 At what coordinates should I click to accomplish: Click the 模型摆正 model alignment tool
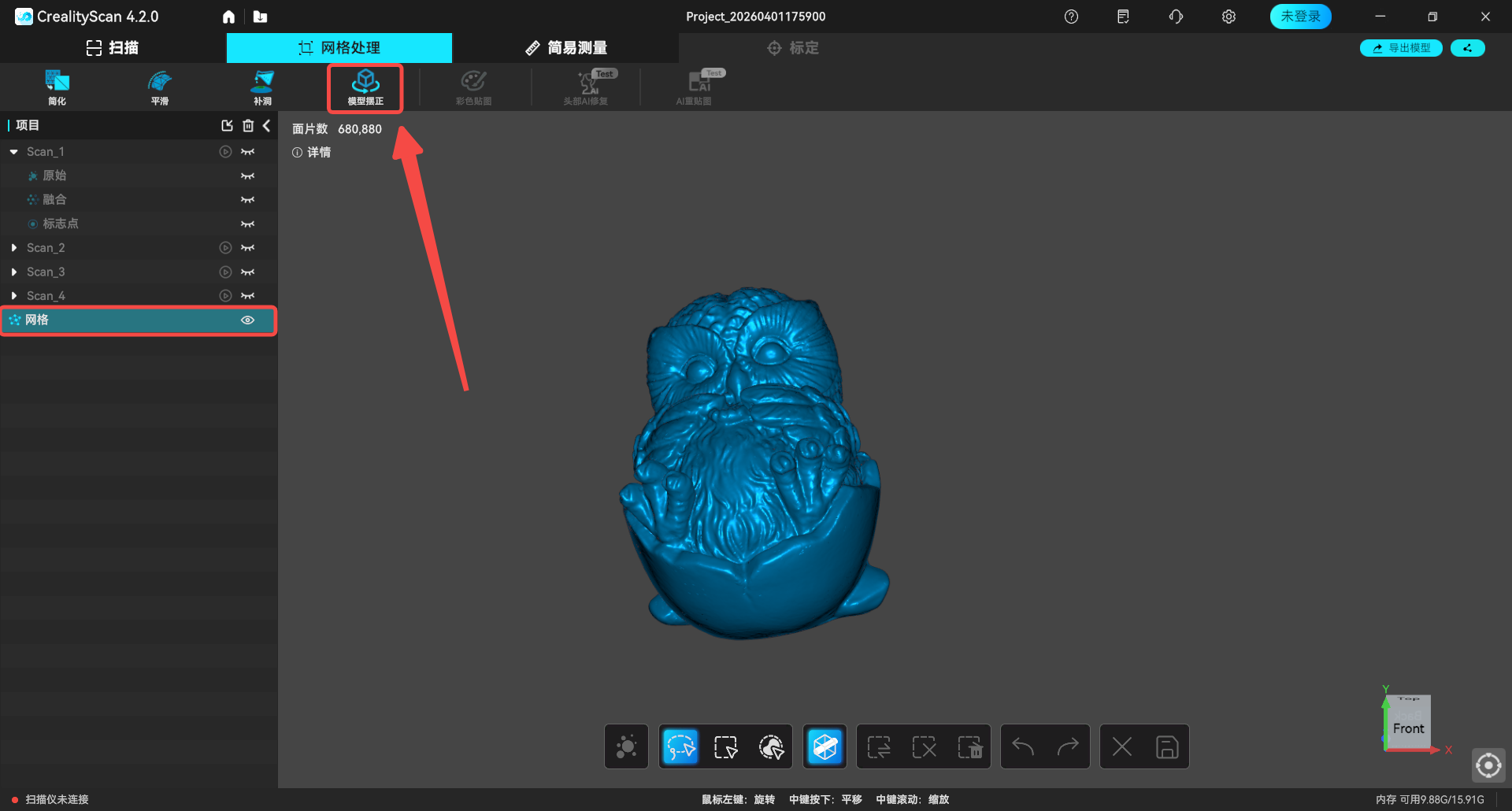coord(365,87)
